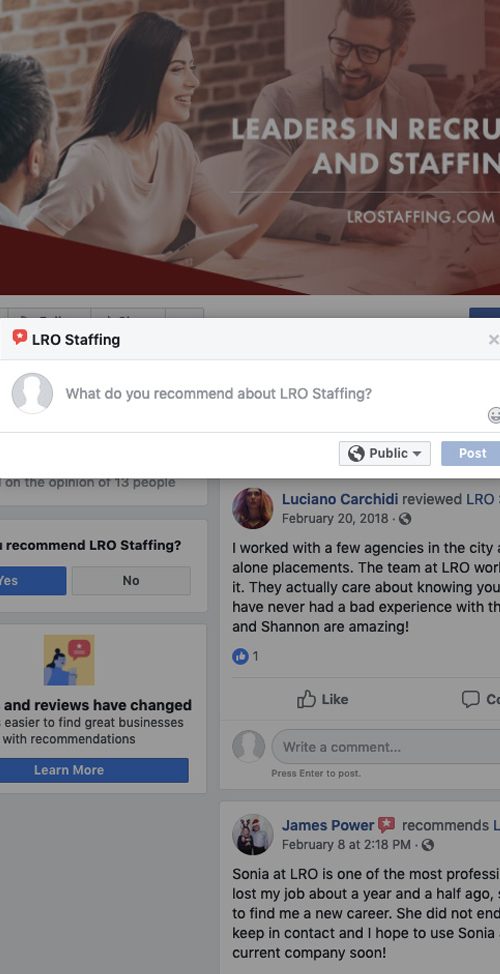Open the emoji picker in the recommendation box
The width and height of the screenshot is (500, 974).
click(494, 415)
